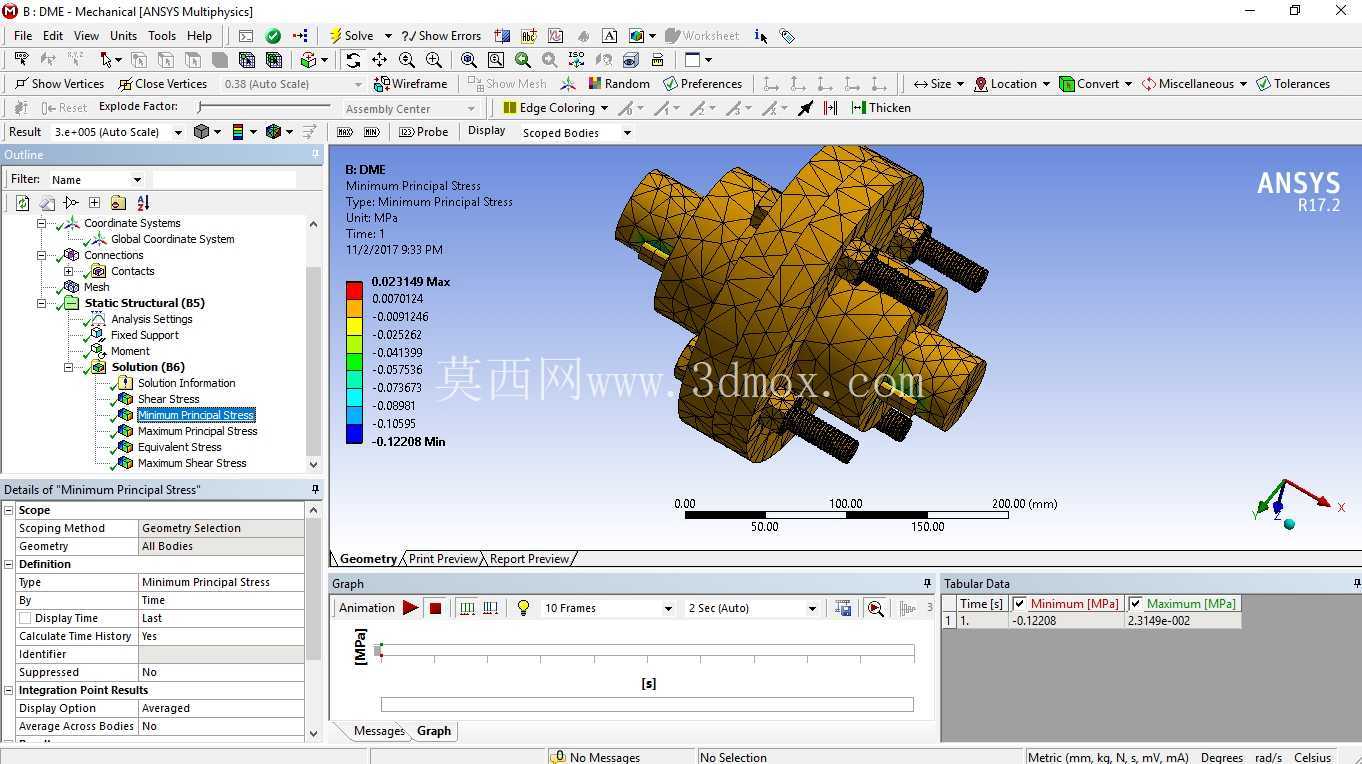The height and width of the screenshot is (764, 1362).
Task: Click the outline sort icon
Action: [143, 203]
